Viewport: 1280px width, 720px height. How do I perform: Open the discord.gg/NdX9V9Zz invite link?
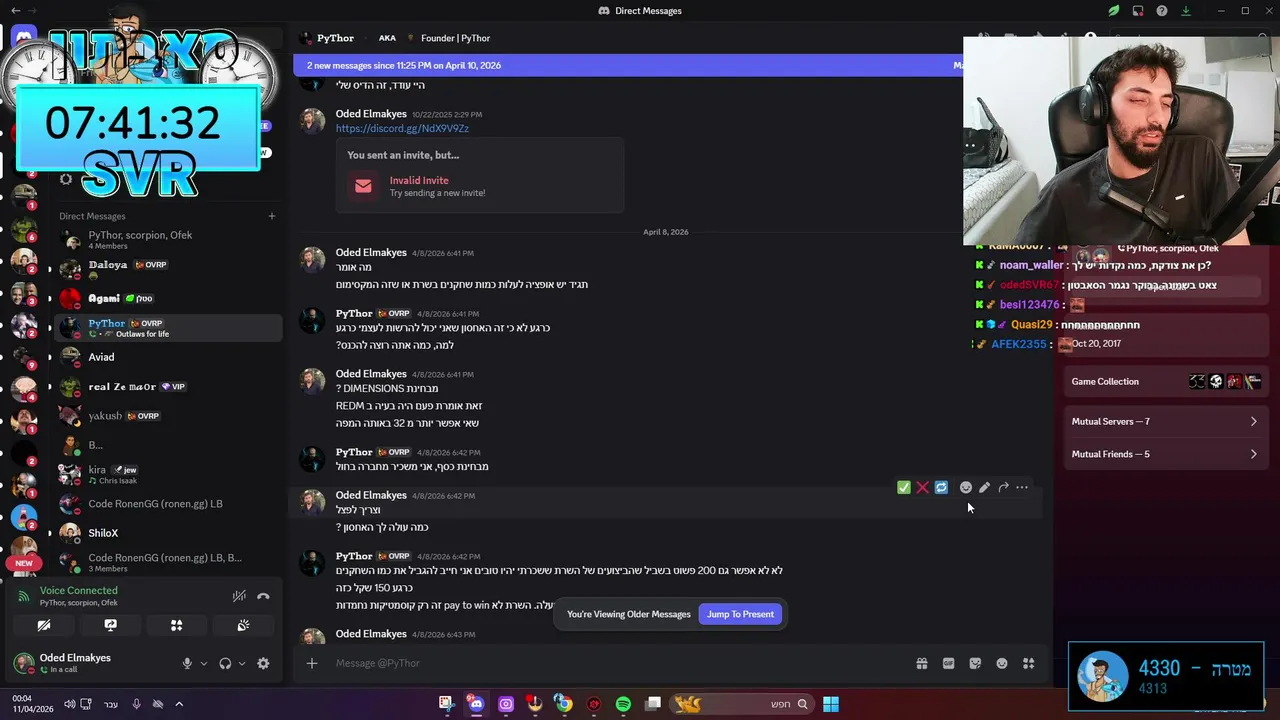(x=402, y=128)
